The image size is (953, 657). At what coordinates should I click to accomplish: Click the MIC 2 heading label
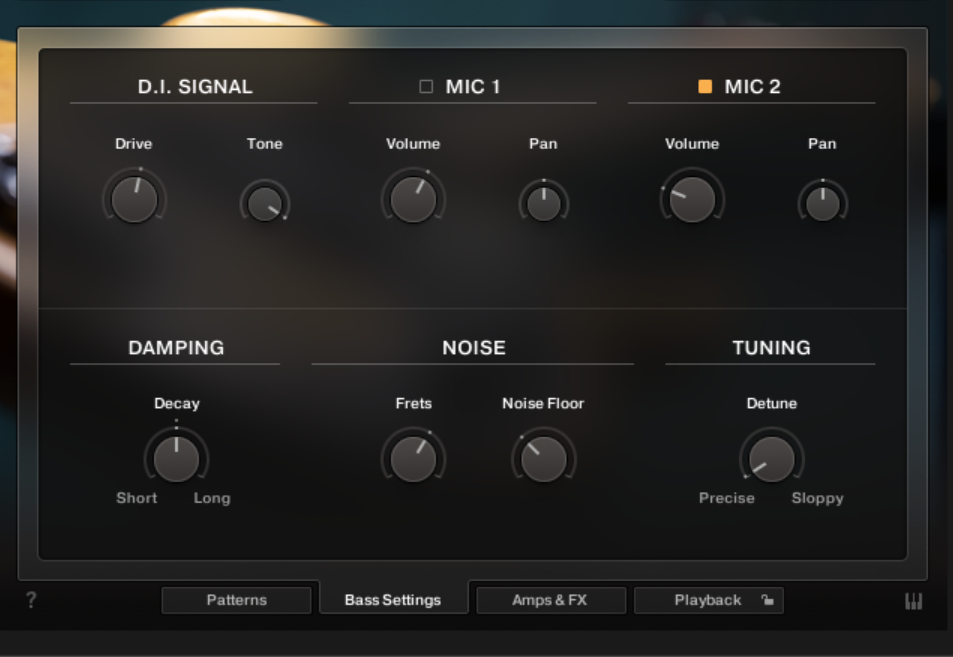click(x=752, y=87)
